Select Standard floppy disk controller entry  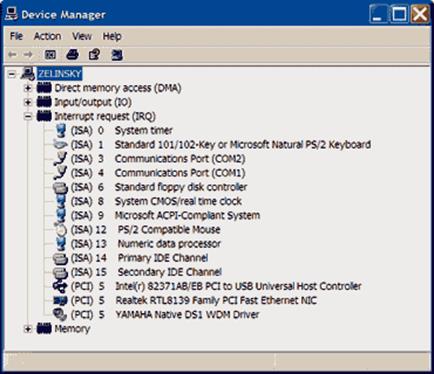tap(181, 187)
